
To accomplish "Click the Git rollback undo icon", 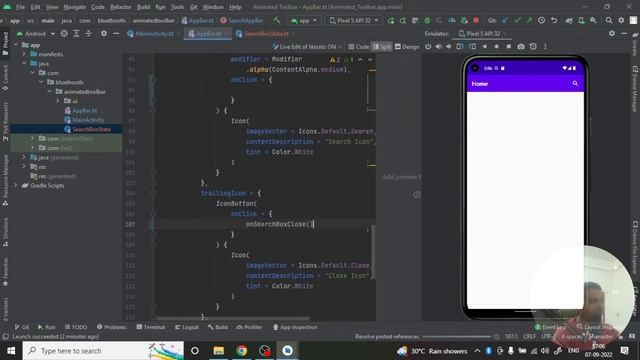I will point(554,20).
